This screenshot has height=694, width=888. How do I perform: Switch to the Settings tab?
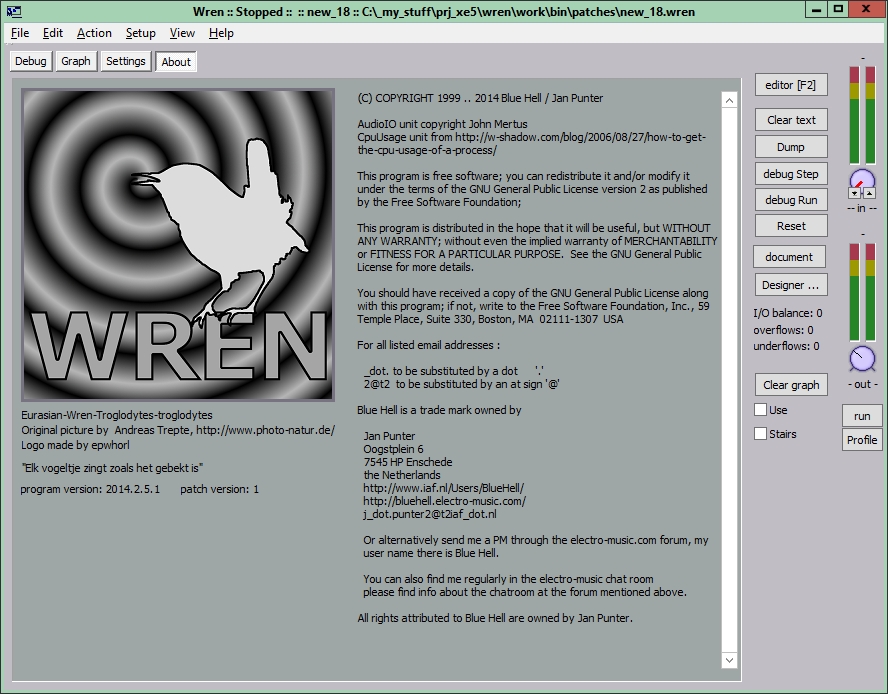(x=126, y=61)
